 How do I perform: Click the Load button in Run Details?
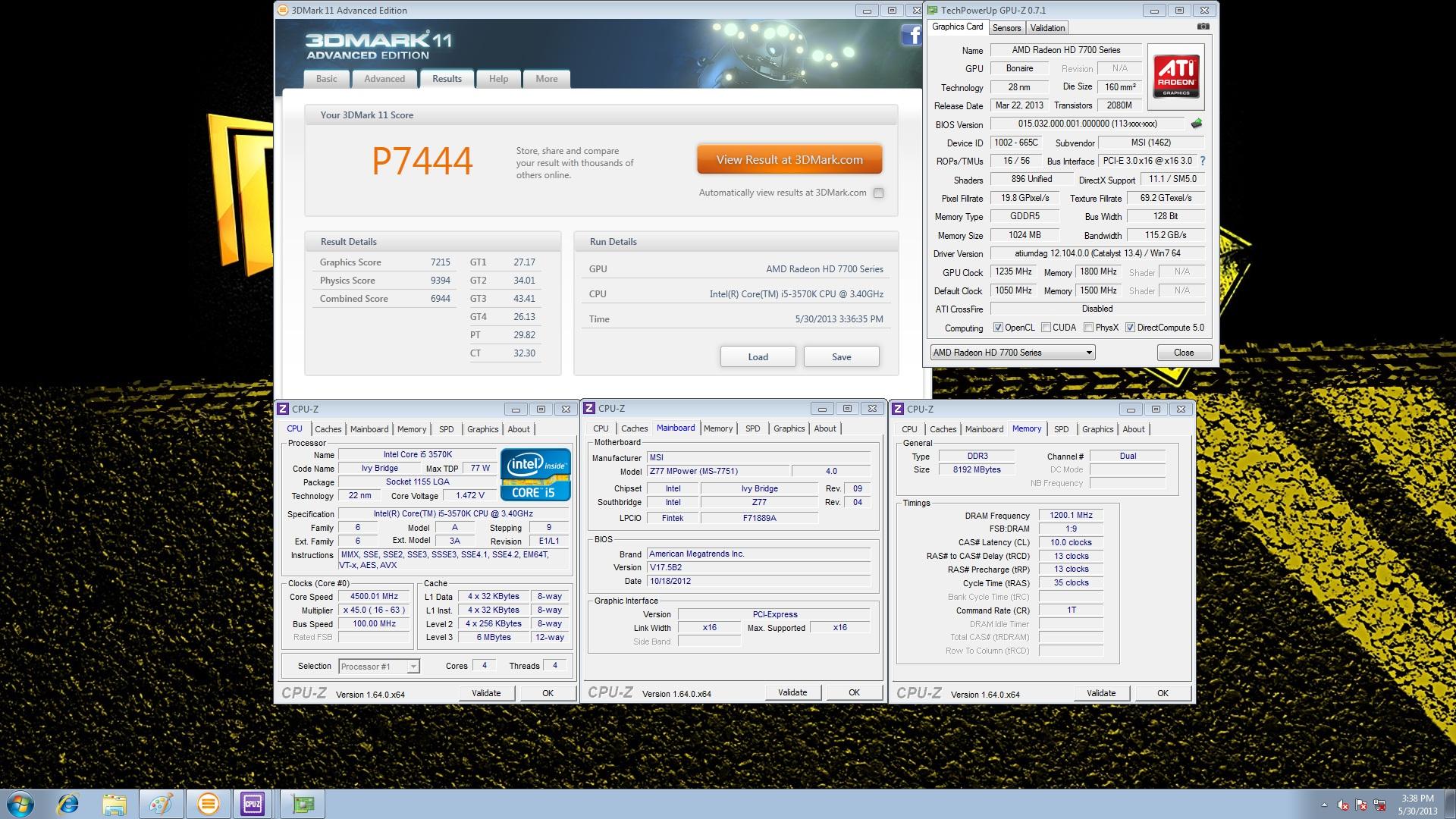(x=758, y=357)
